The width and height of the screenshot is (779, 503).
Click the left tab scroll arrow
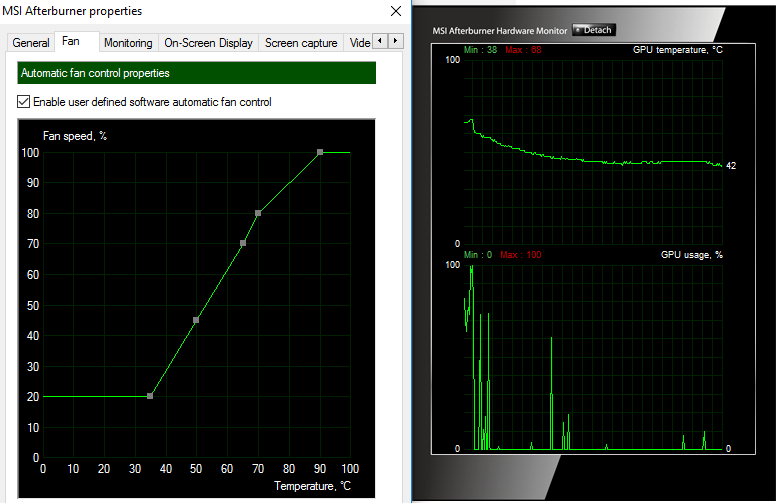(380, 41)
